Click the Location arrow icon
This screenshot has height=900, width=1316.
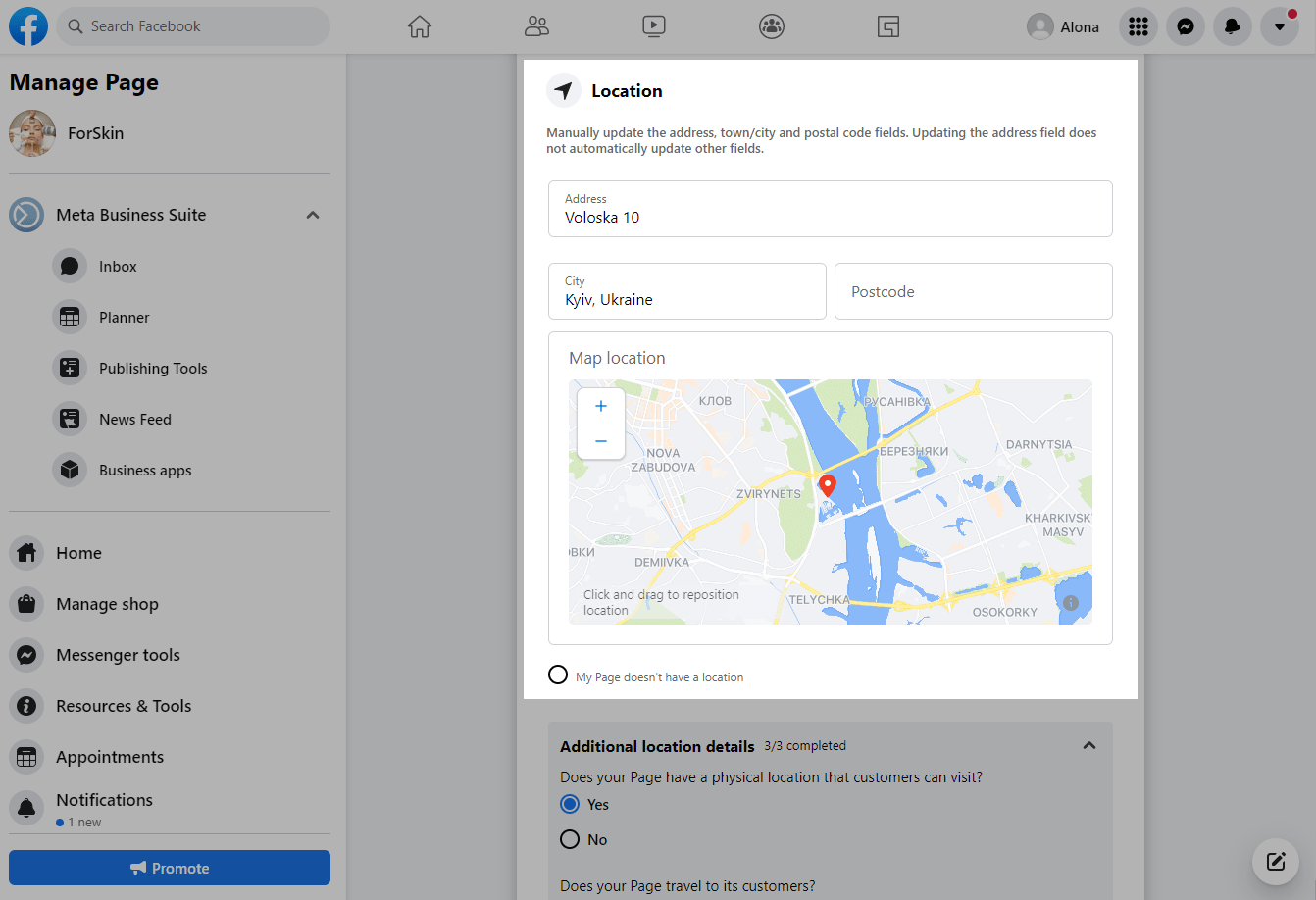click(x=564, y=91)
